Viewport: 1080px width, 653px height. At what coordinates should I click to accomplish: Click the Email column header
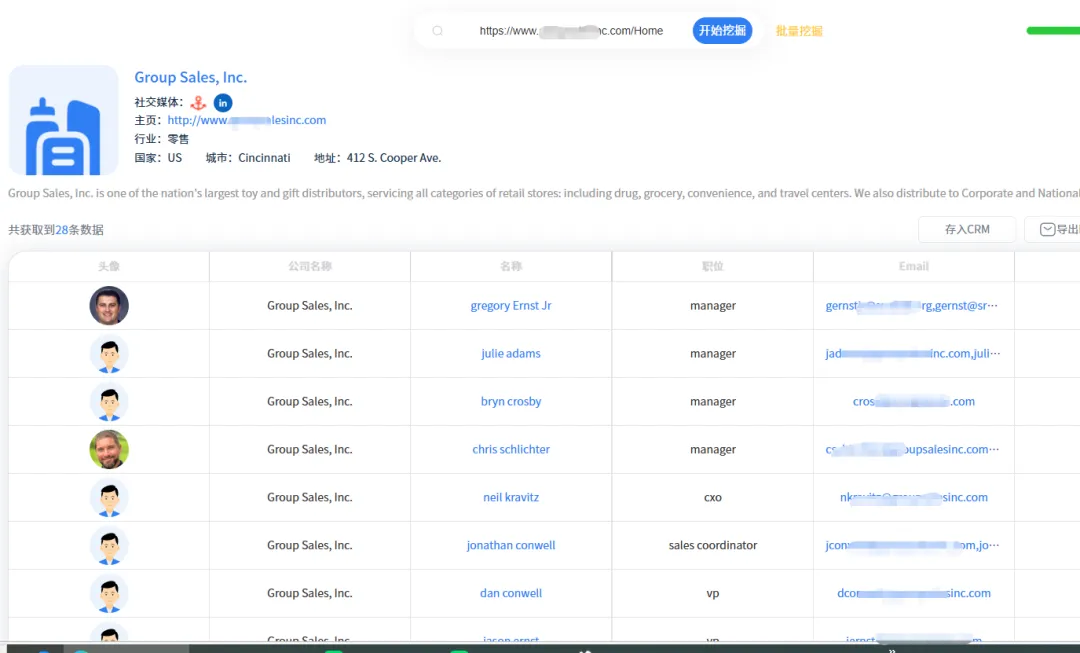(x=914, y=267)
